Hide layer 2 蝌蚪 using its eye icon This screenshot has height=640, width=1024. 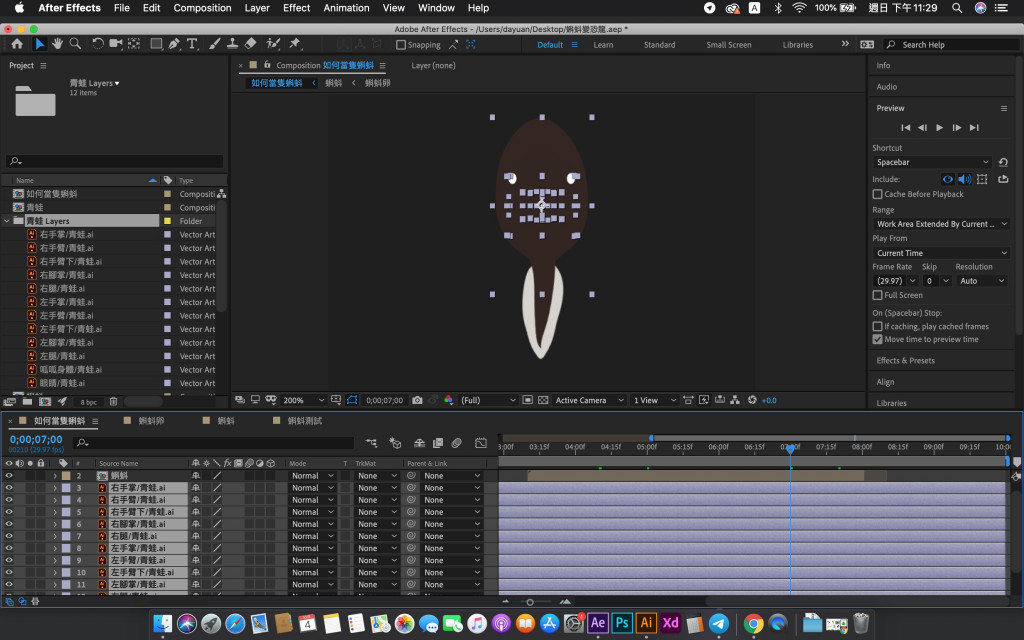9,476
